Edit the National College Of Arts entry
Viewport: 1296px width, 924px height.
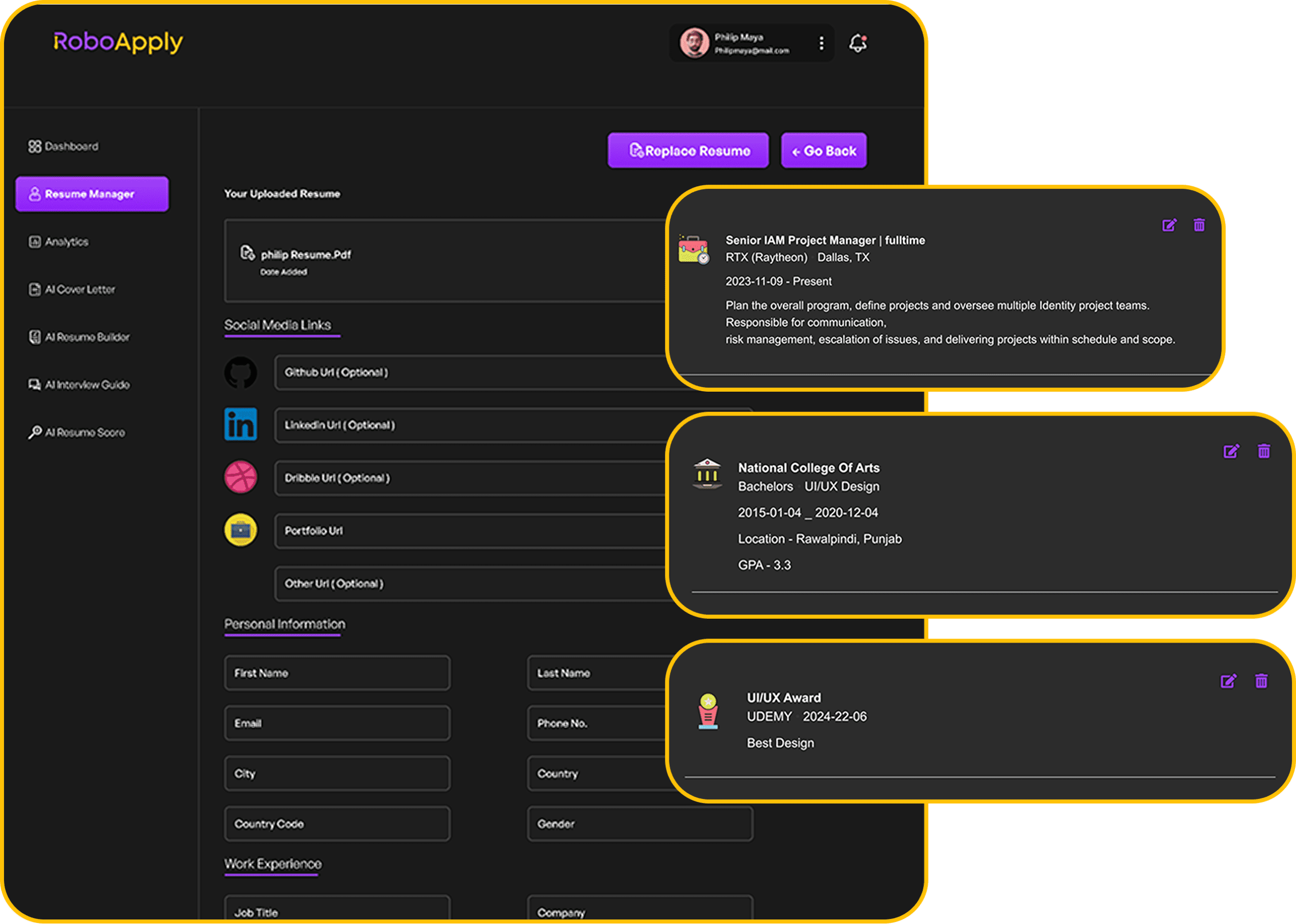1231,452
